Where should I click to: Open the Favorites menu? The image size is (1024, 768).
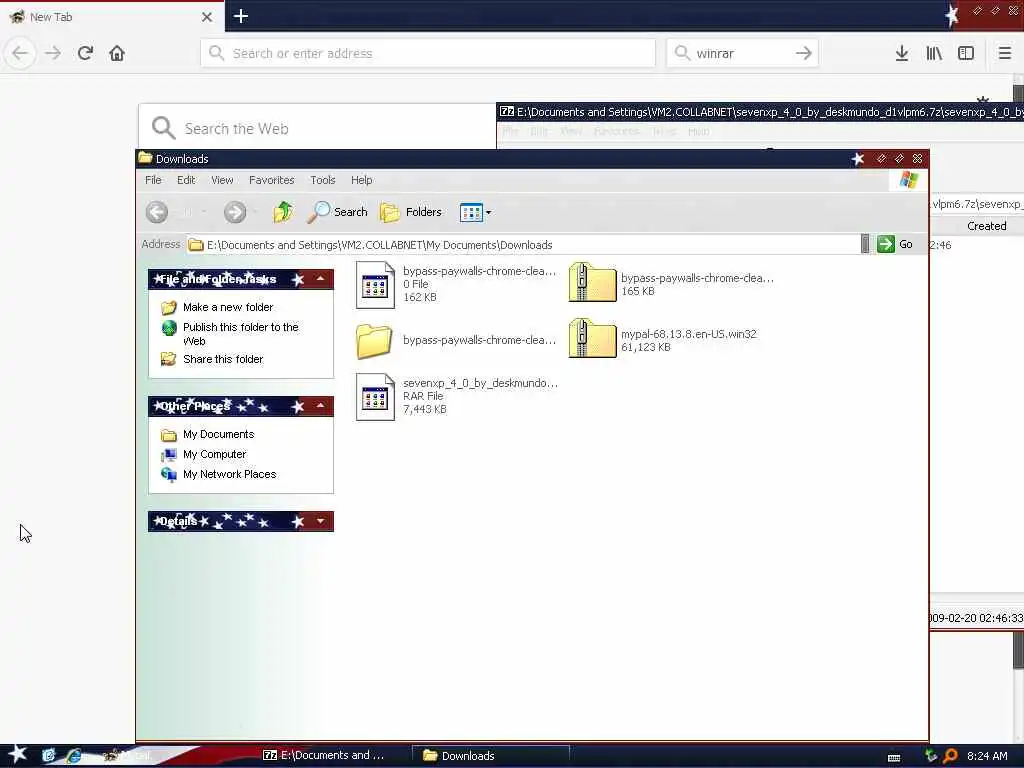(x=272, y=180)
